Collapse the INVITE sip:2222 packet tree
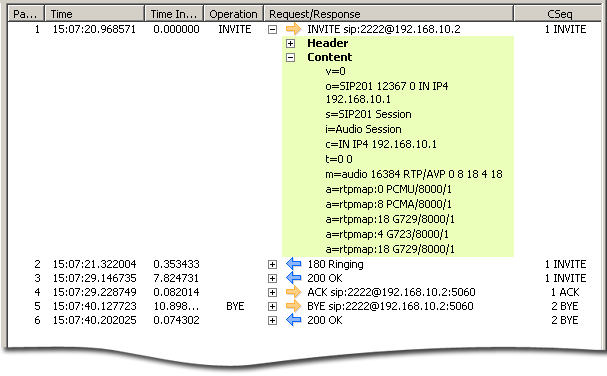Viewport: 607px width, 376px height. (273, 29)
